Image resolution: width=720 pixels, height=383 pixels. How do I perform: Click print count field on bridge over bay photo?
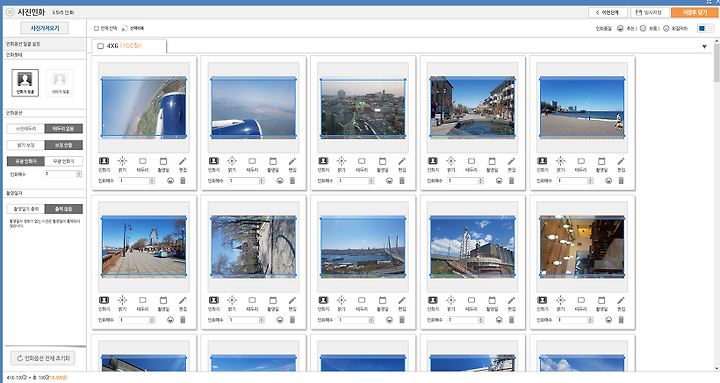click(x=355, y=320)
